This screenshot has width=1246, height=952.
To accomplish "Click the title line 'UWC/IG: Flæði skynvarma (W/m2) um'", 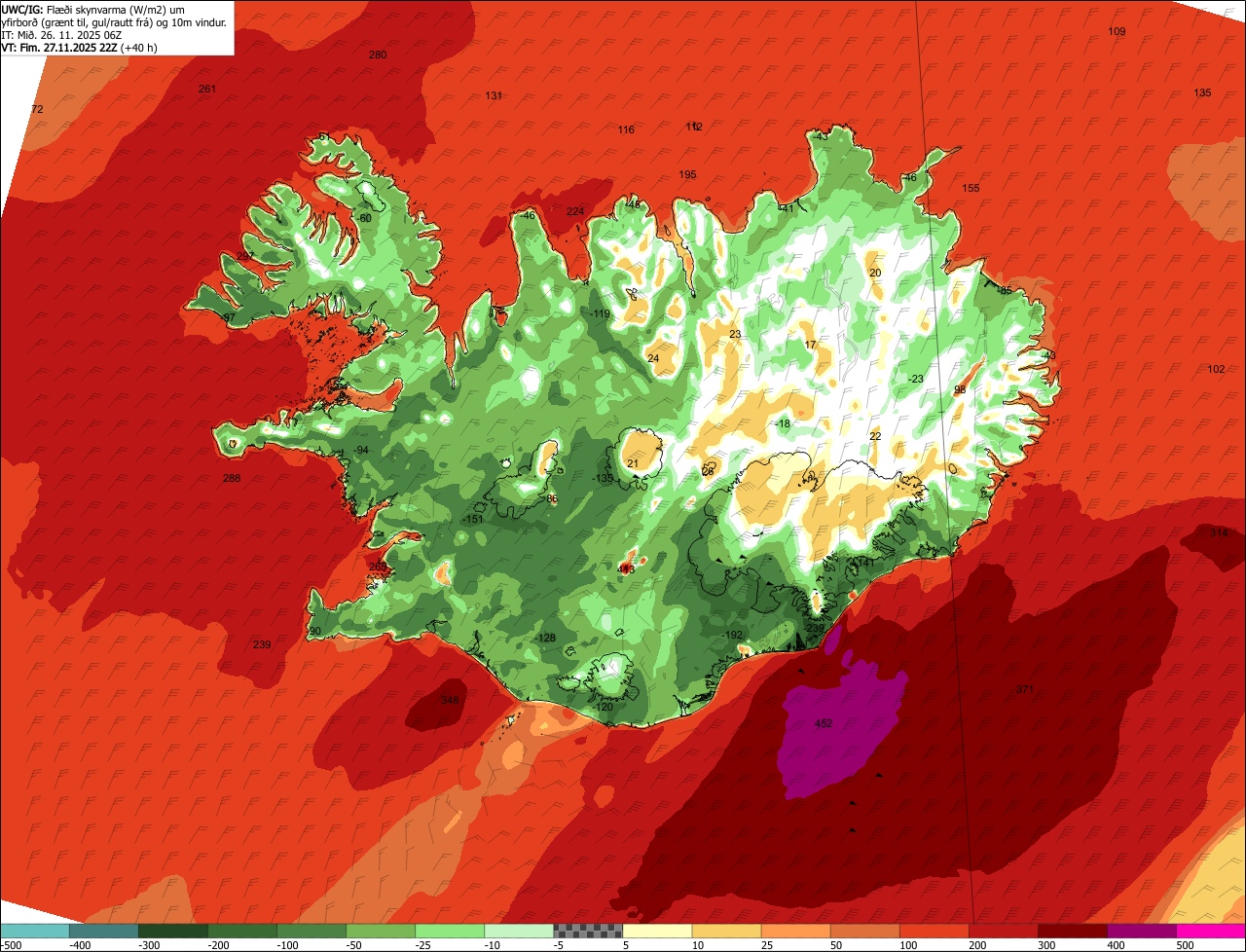I will [93, 9].
